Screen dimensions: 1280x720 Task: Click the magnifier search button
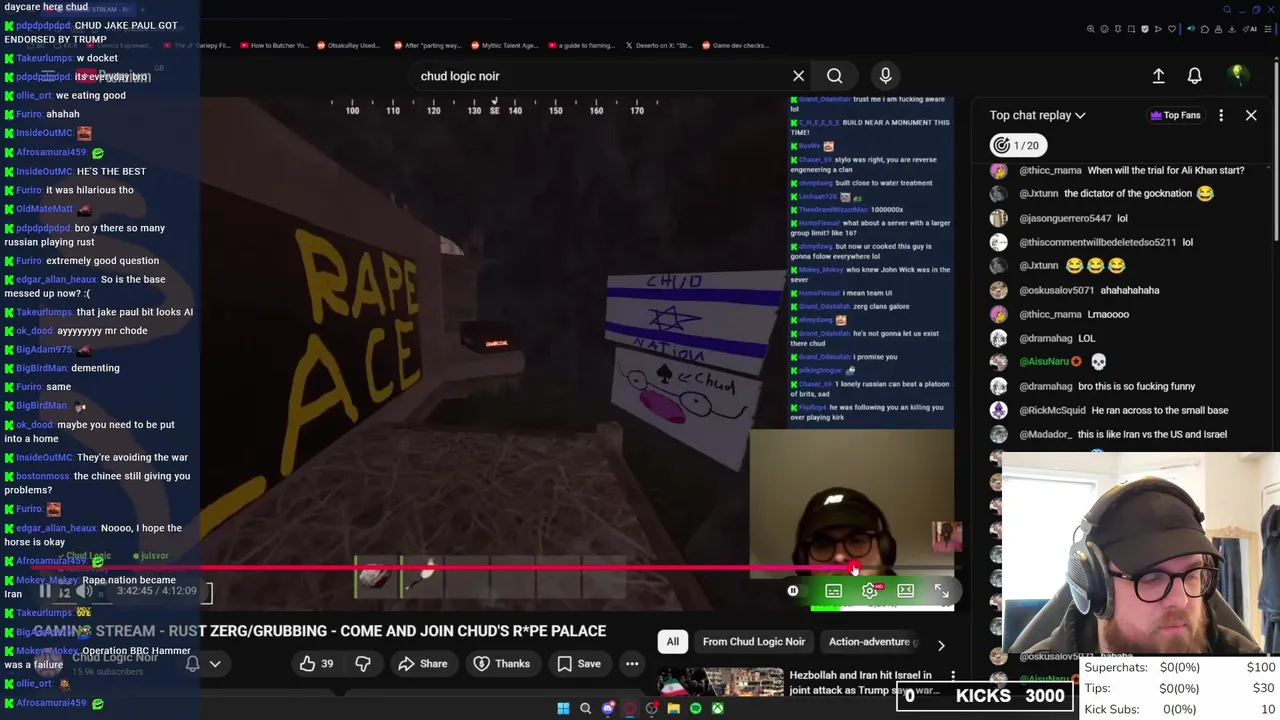click(x=834, y=76)
